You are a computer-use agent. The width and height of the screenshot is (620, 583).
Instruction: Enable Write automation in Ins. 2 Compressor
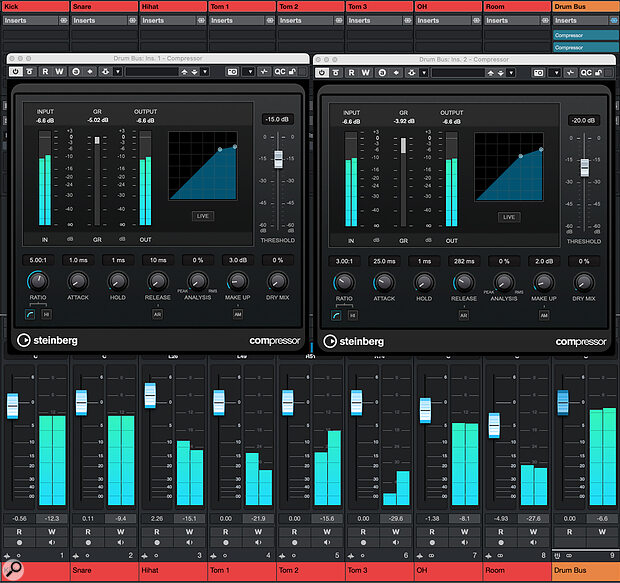pos(366,73)
